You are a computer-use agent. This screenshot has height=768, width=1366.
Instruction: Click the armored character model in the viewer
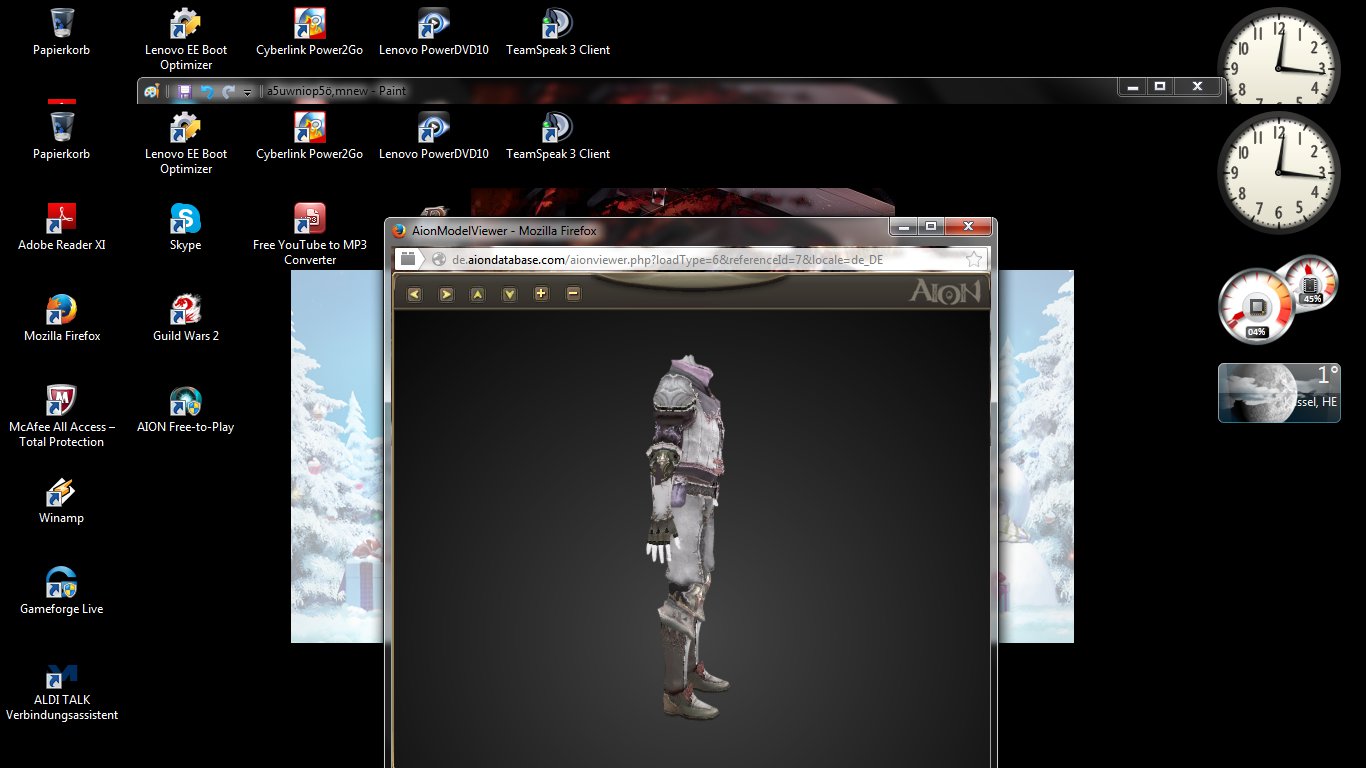coord(688,537)
